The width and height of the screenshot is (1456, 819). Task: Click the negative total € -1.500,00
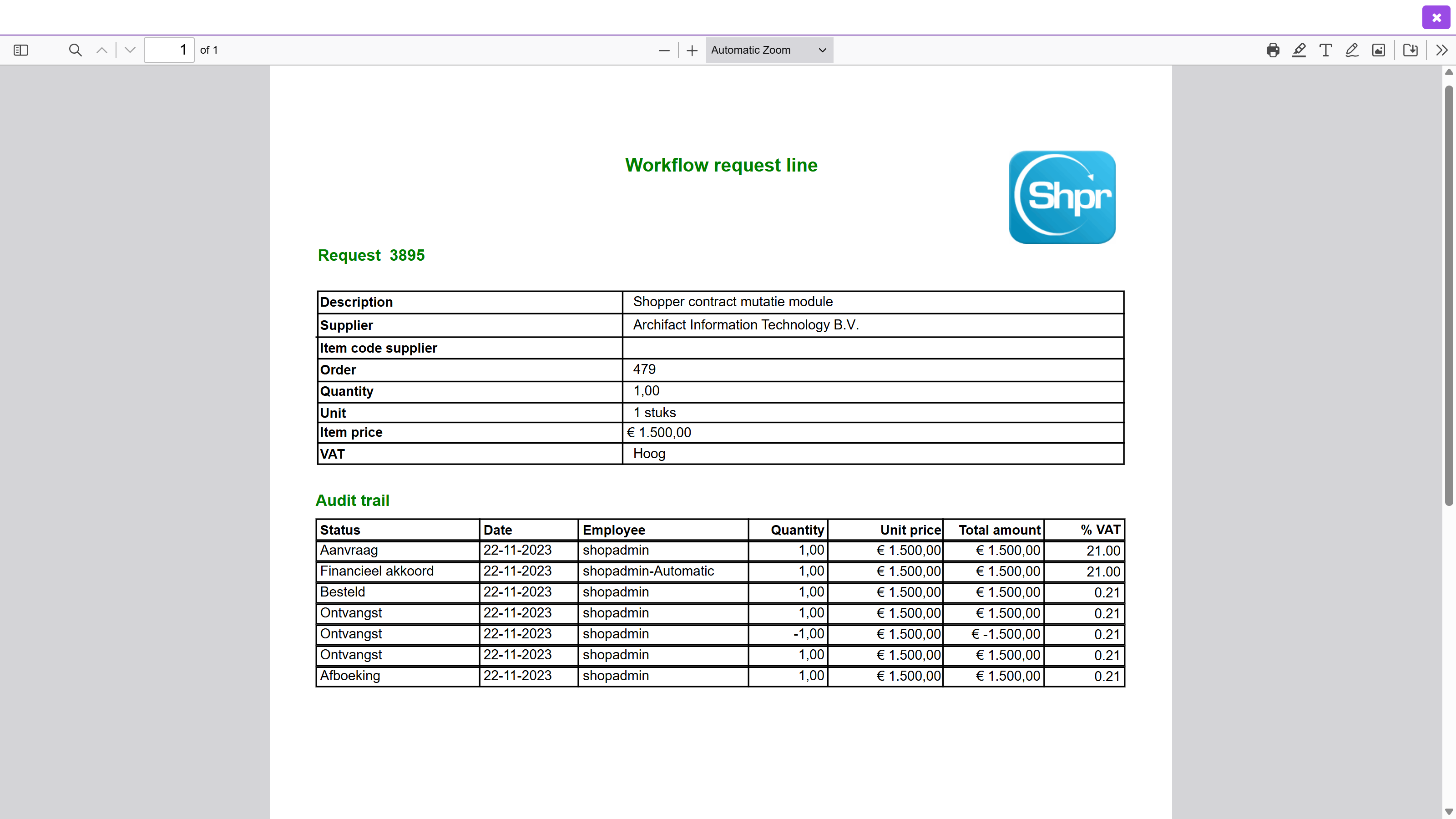[1006, 634]
